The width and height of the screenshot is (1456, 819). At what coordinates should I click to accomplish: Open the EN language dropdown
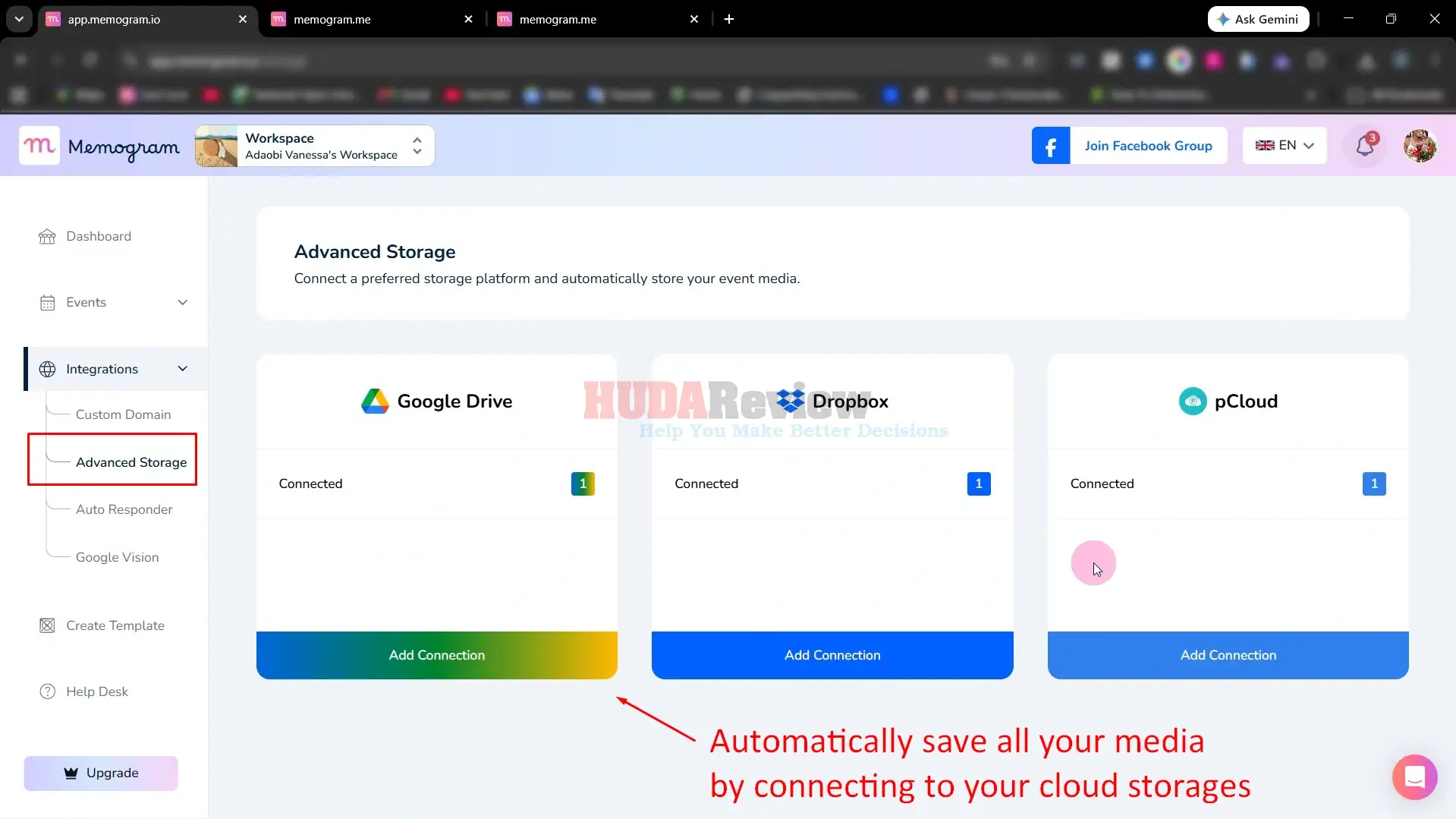point(1285,145)
